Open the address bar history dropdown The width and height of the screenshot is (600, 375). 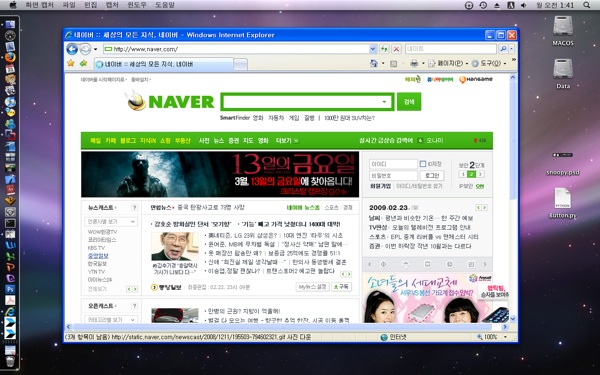pyautogui.click(x=373, y=49)
